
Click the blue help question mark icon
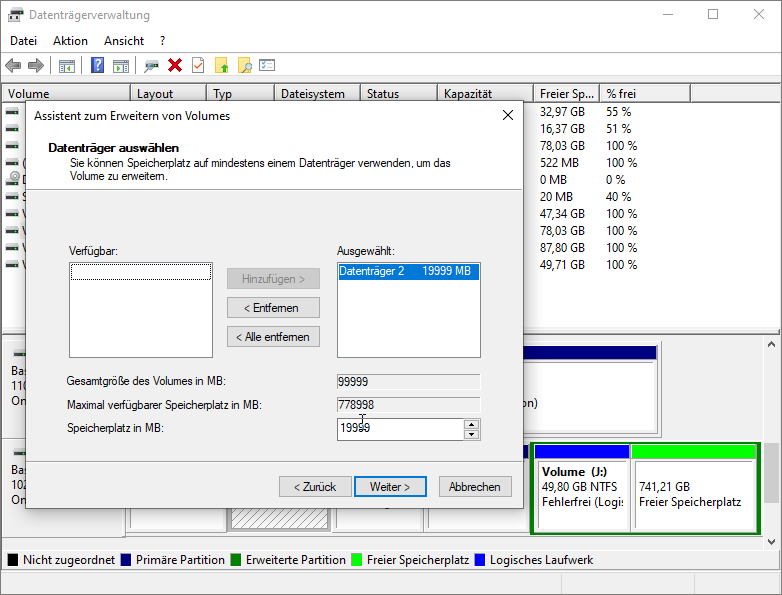pyautogui.click(x=98, y=66)
